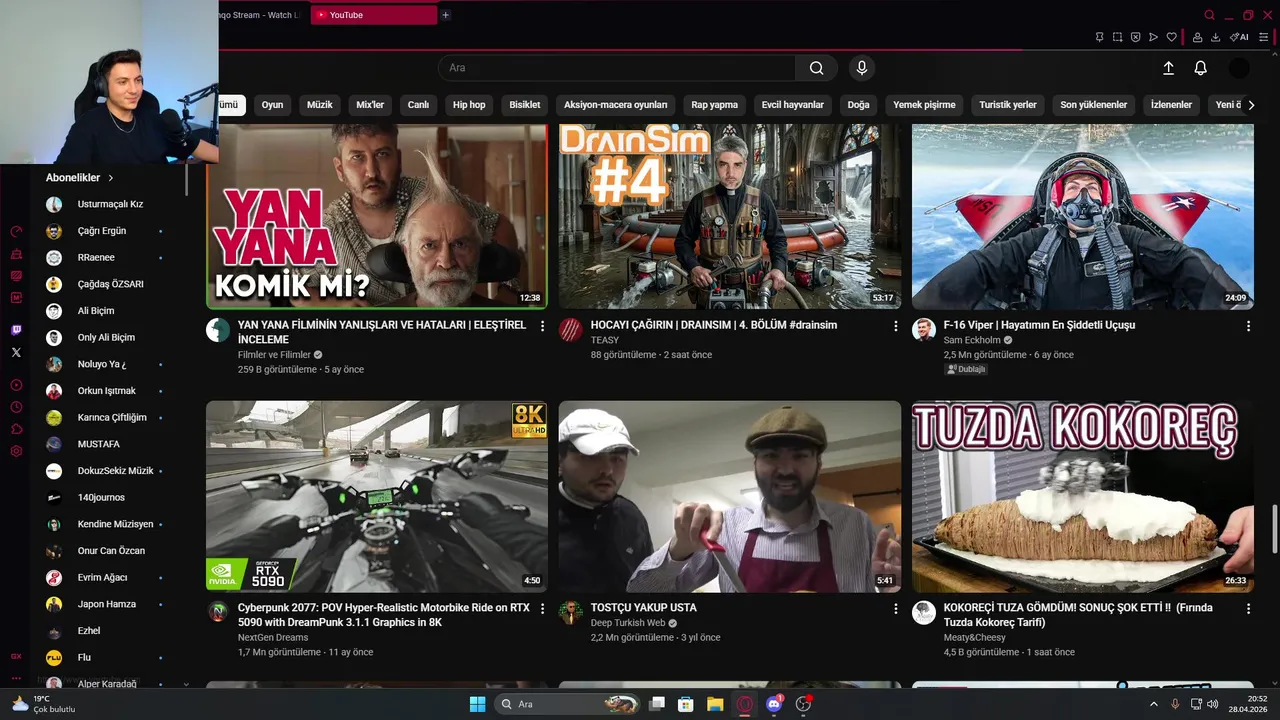Expand the Abonelikler section chevron
The height and width of the screenshot is (720, 1280).
click(x=111, y=178)
